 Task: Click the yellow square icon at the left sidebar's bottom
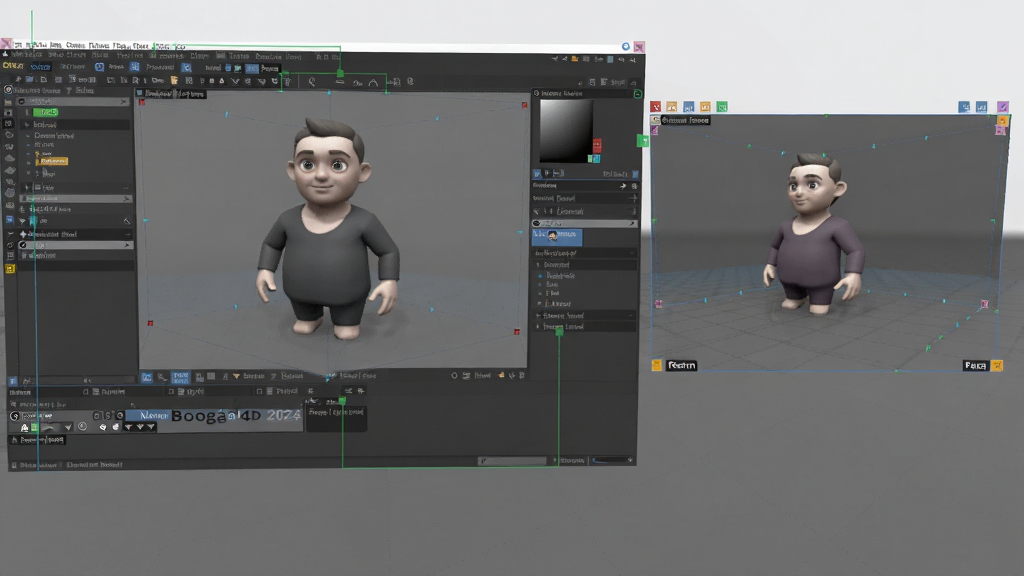pyautogui.click(x=10, y=268)
